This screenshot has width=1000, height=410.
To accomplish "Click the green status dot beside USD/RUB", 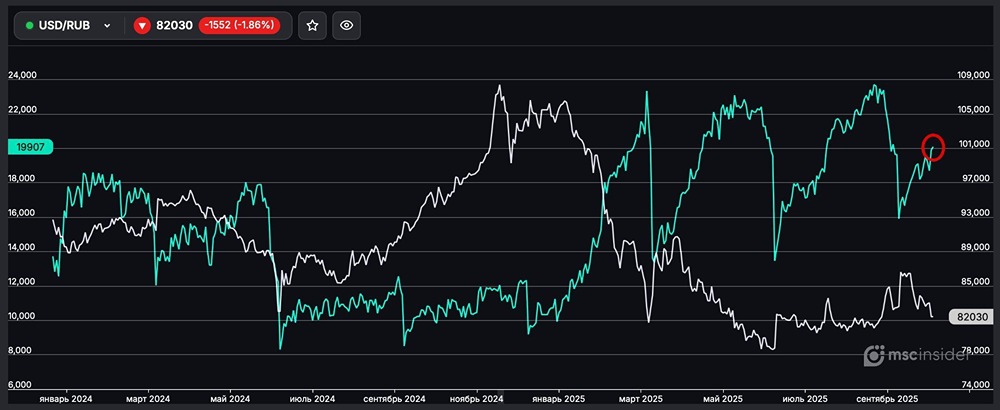I will (x=29, y=26).
